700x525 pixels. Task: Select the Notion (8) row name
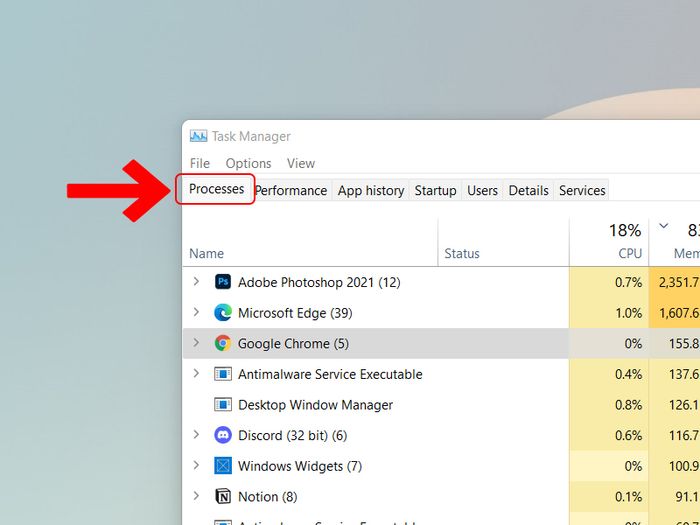click(x=267, y=496)
